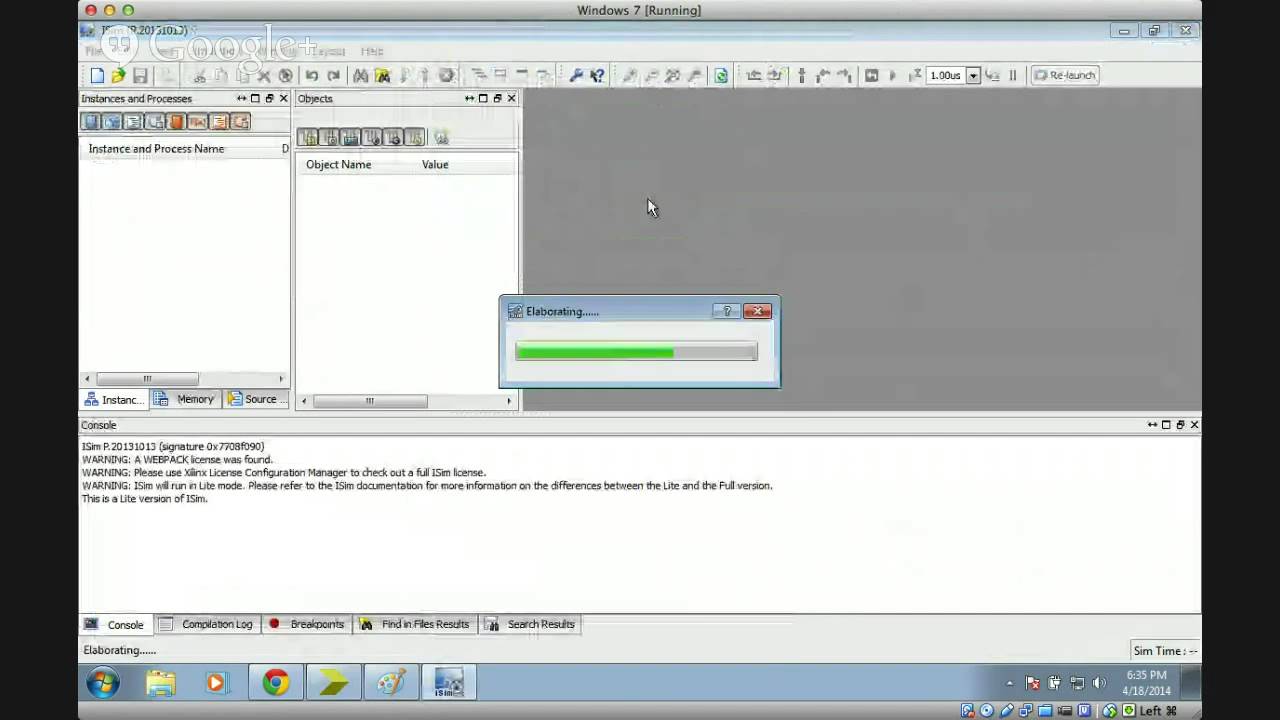Open the Search Results tab
1280x720 pixels.
pyautogui.click(x=531, y=624)
